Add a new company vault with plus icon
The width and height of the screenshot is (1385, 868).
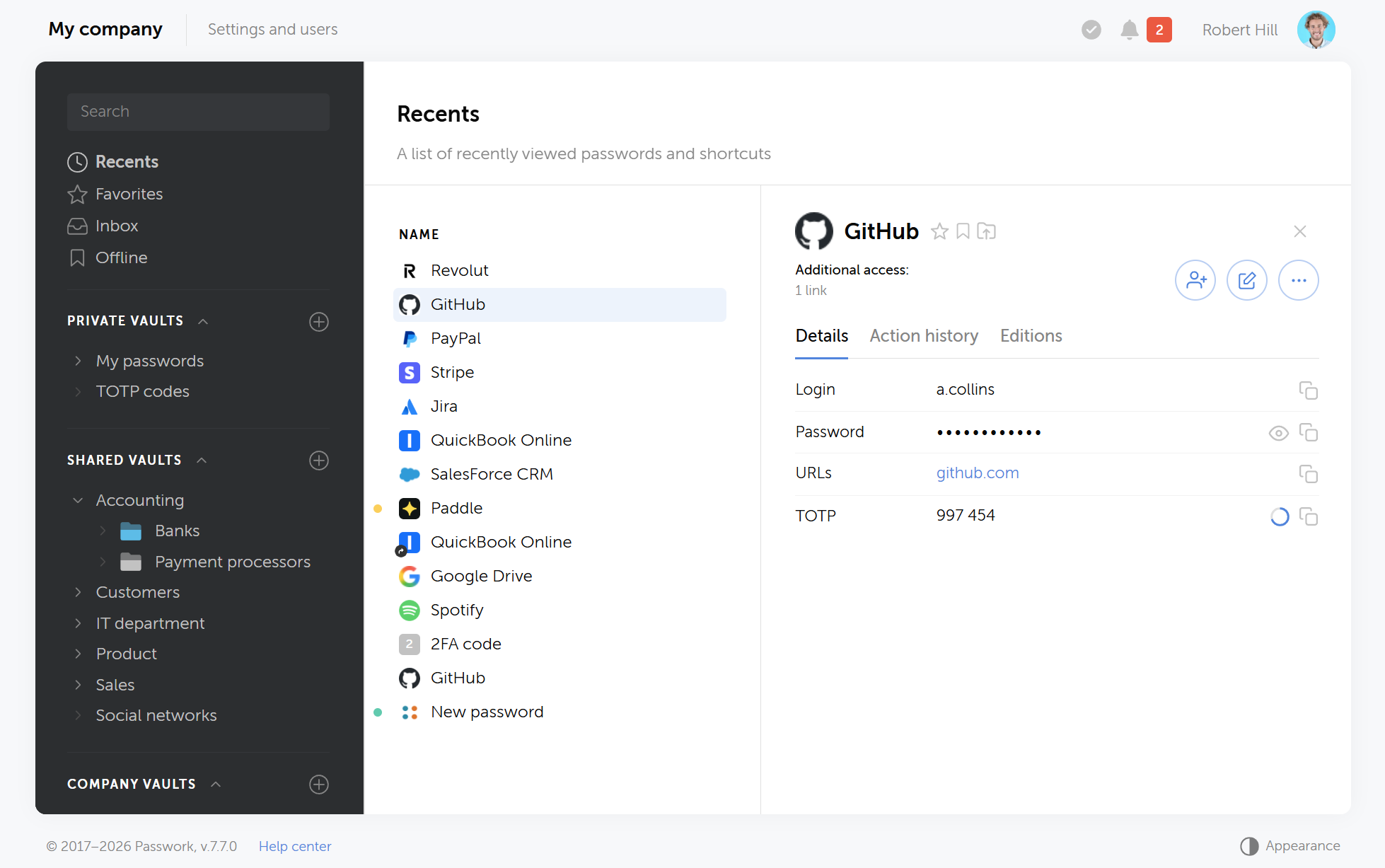pyautogui.click(x=319, y=785)
